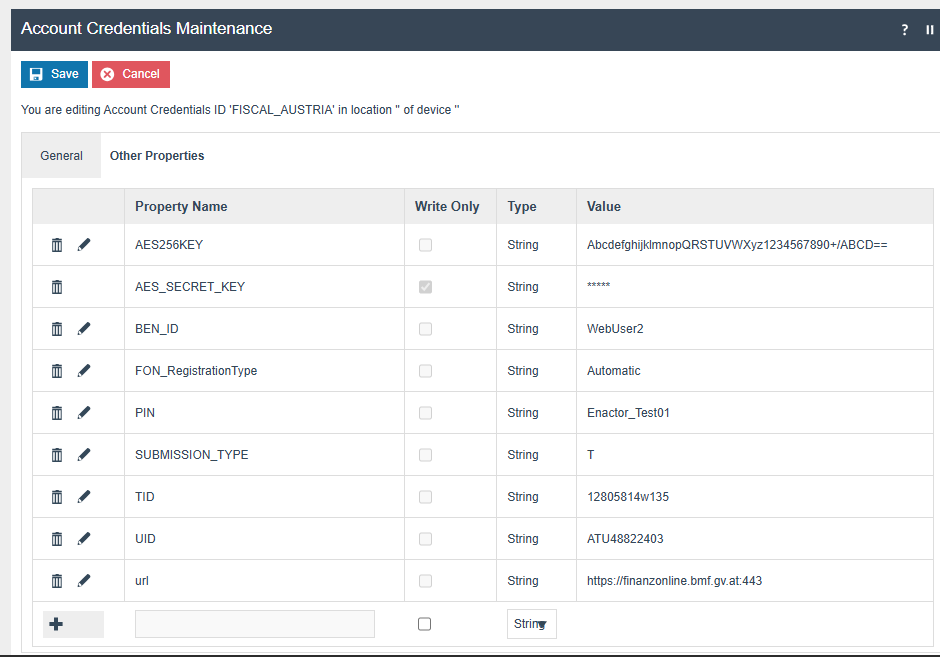
Task: Edit the AES256KEY property
Action: 84,245
